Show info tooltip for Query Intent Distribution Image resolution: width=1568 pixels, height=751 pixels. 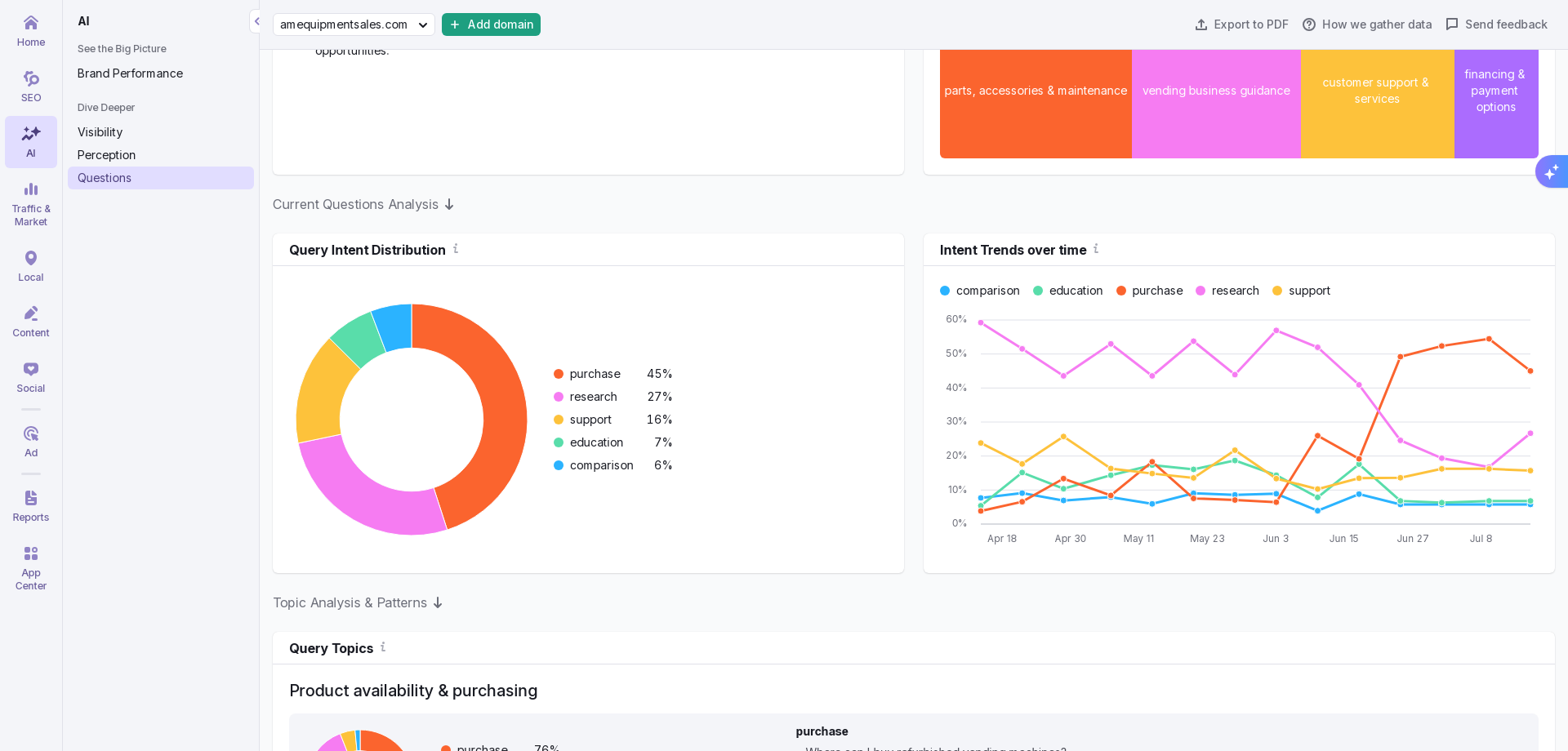click(x=456, y=249)
